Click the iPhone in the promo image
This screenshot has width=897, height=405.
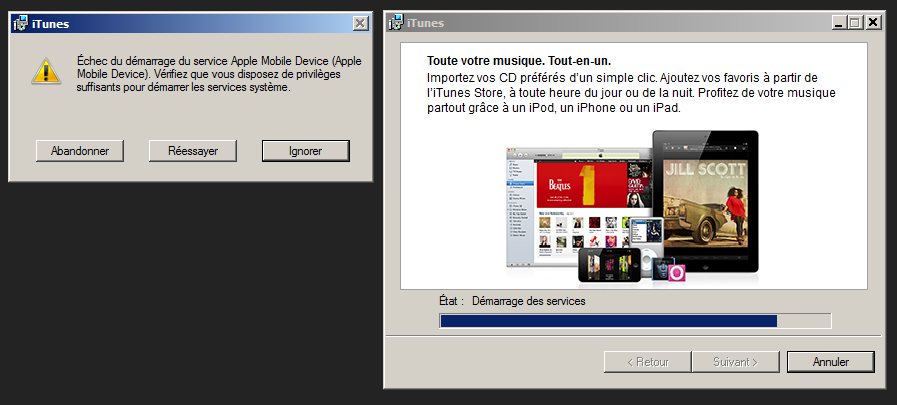click(608, 263)
